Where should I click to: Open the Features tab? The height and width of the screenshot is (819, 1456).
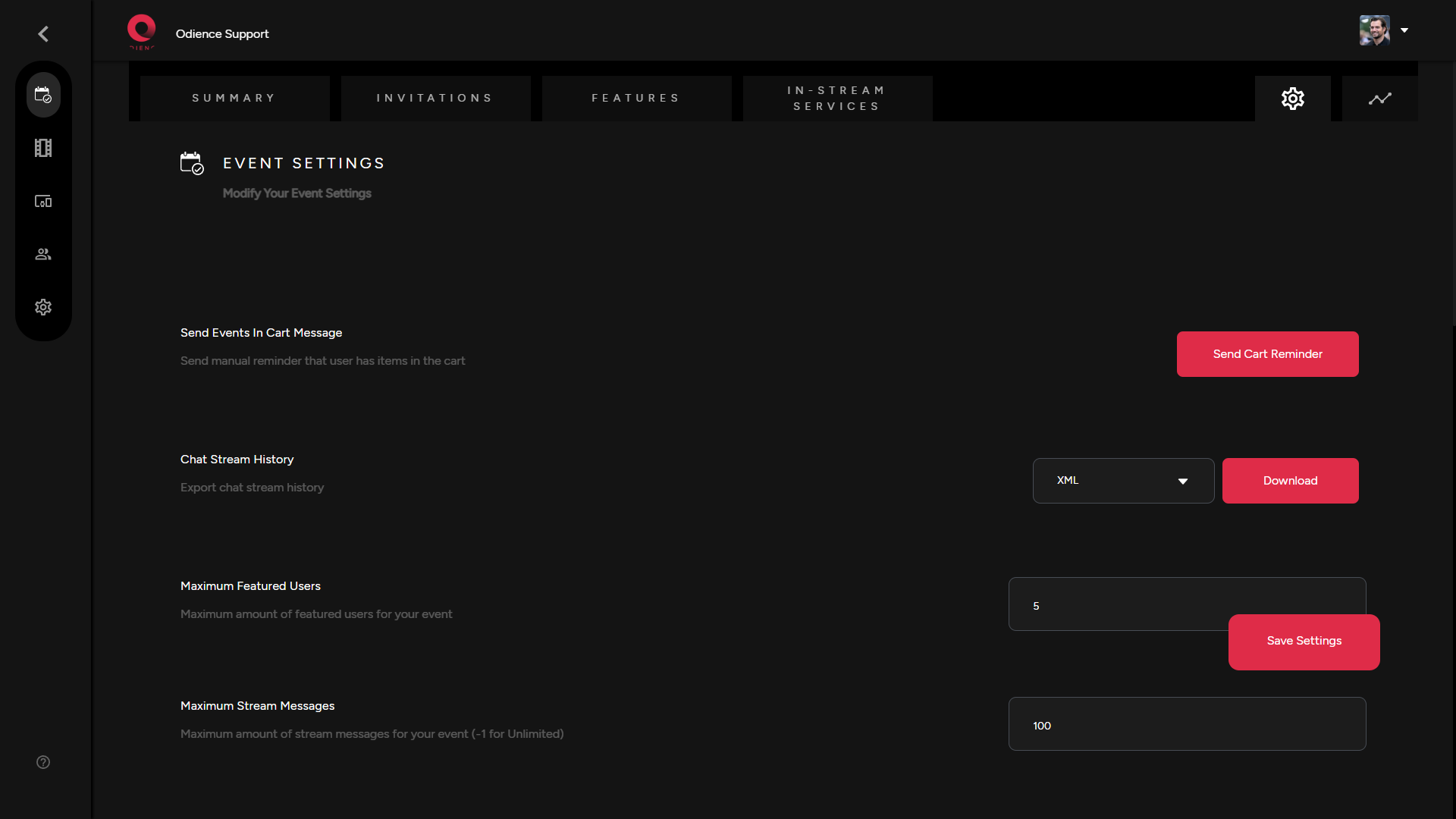(x=636, y=99)
